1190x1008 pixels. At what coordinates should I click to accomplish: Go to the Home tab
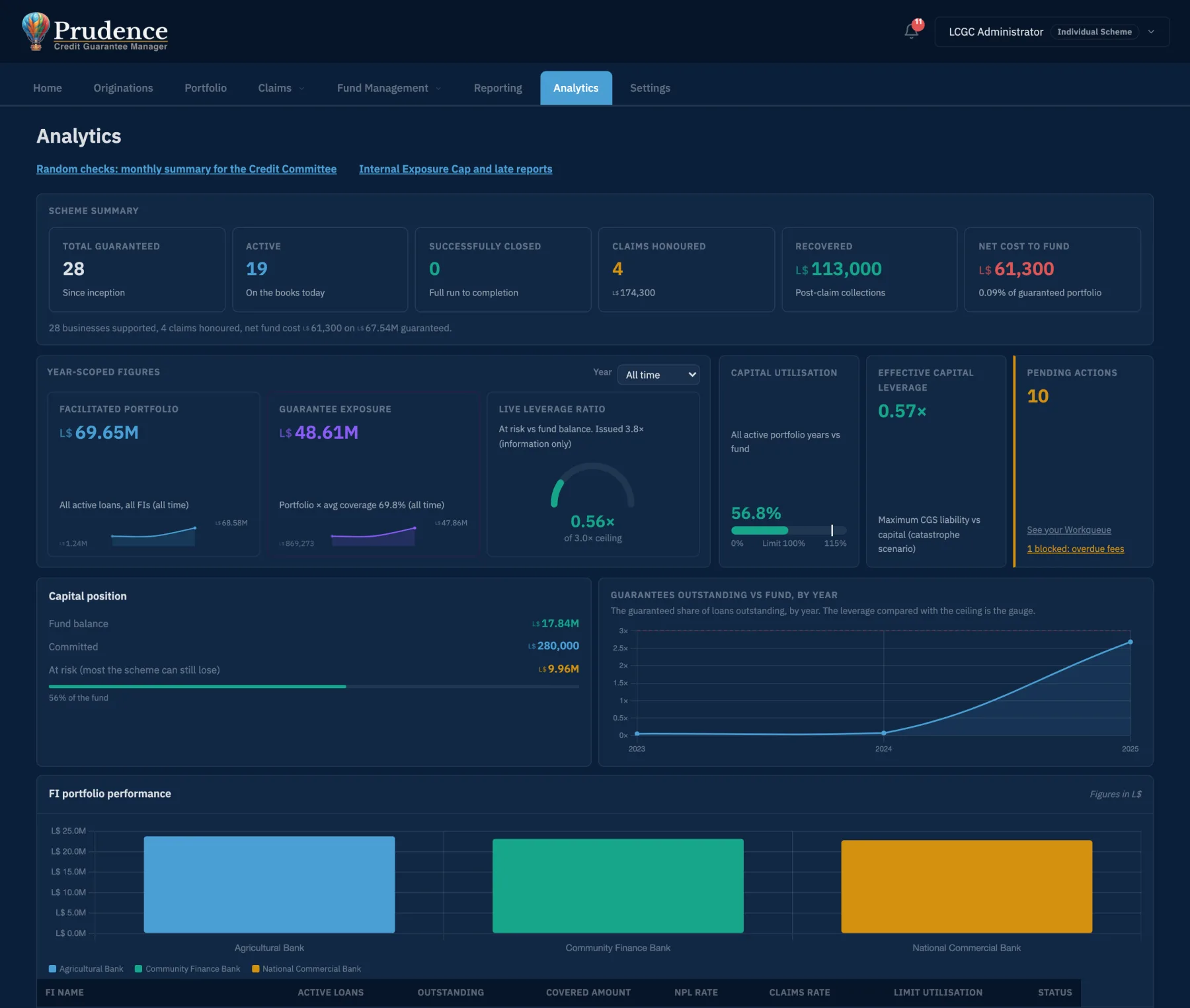48,88
